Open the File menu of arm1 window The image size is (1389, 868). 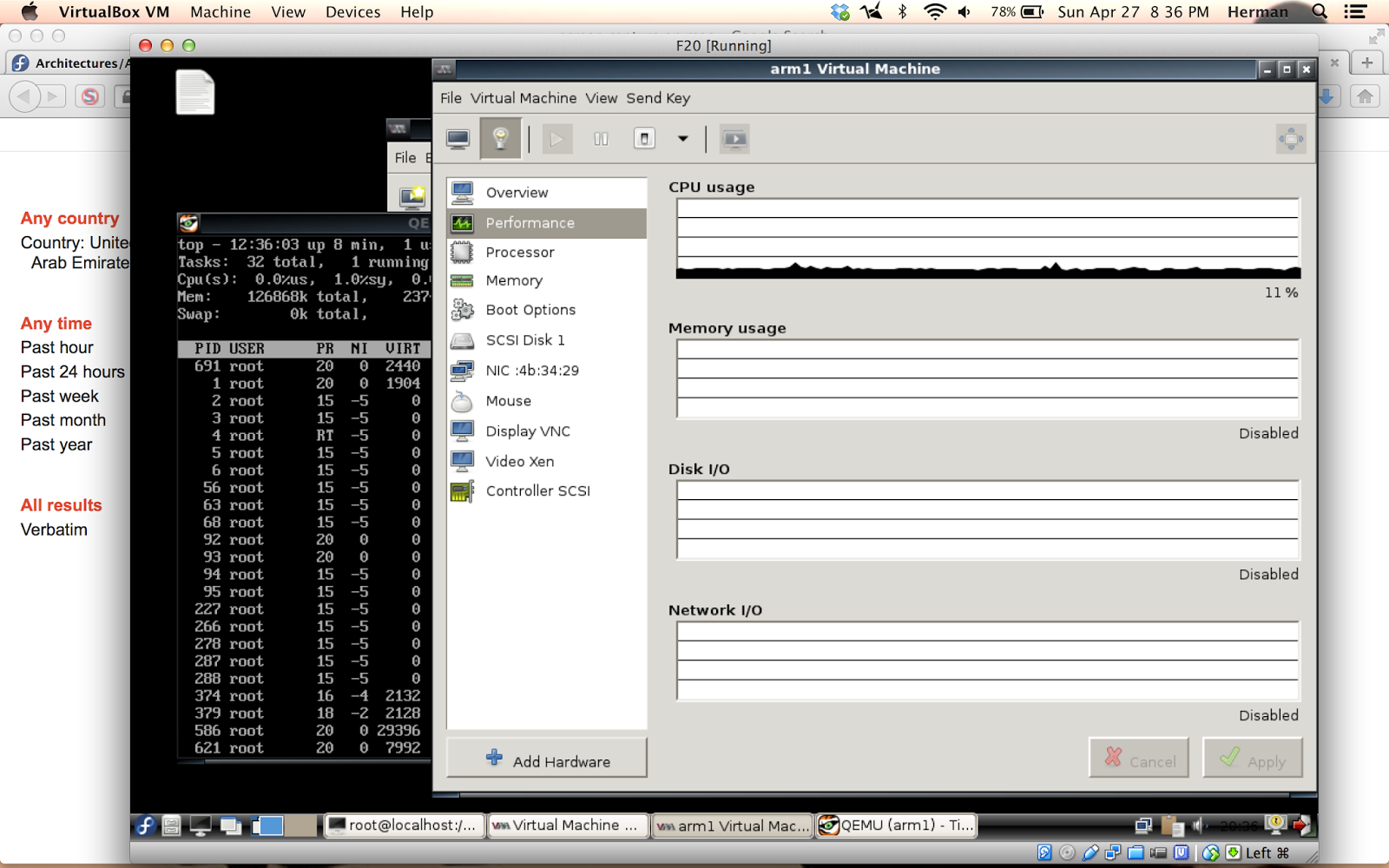[x=451, y=98]
